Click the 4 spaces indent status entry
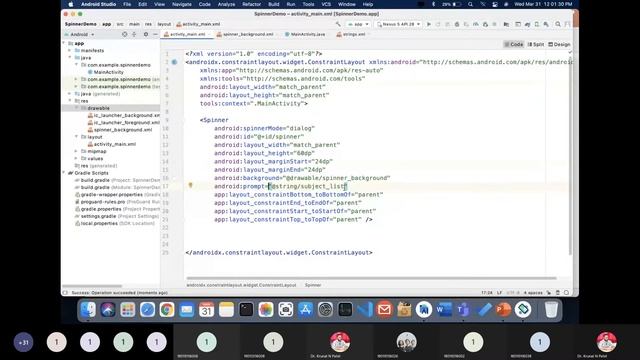The image size is (640, 360). [x=533, y=293]
